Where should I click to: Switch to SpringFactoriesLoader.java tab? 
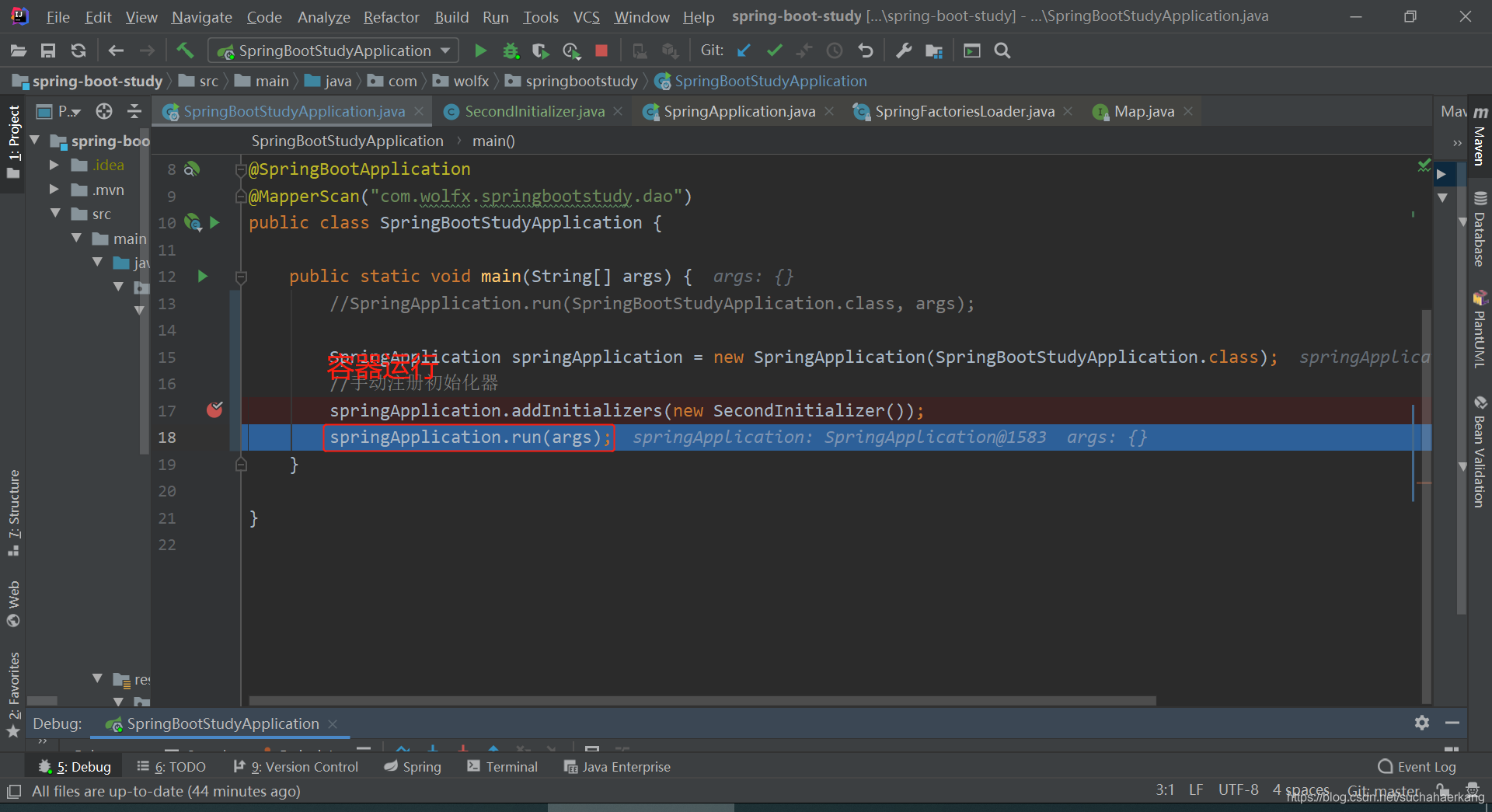tap(964, 111)
